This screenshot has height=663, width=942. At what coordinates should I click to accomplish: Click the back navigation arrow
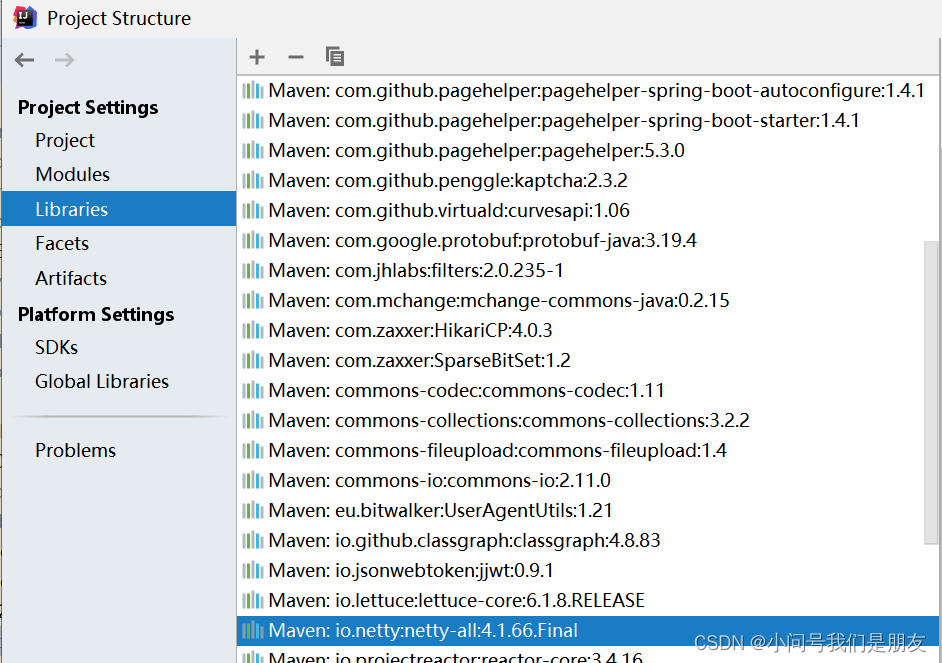tap(24, 60)
